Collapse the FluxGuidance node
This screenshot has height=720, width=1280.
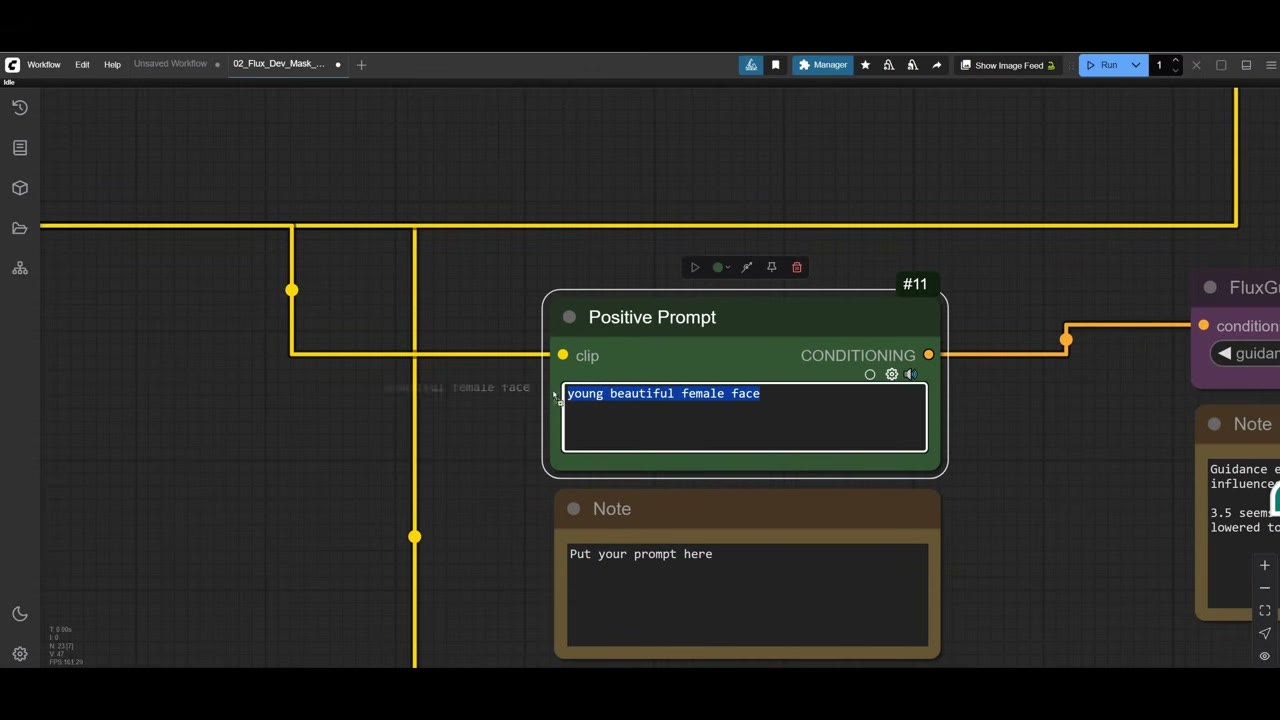pyautogui.click(x=1210, y=288)
